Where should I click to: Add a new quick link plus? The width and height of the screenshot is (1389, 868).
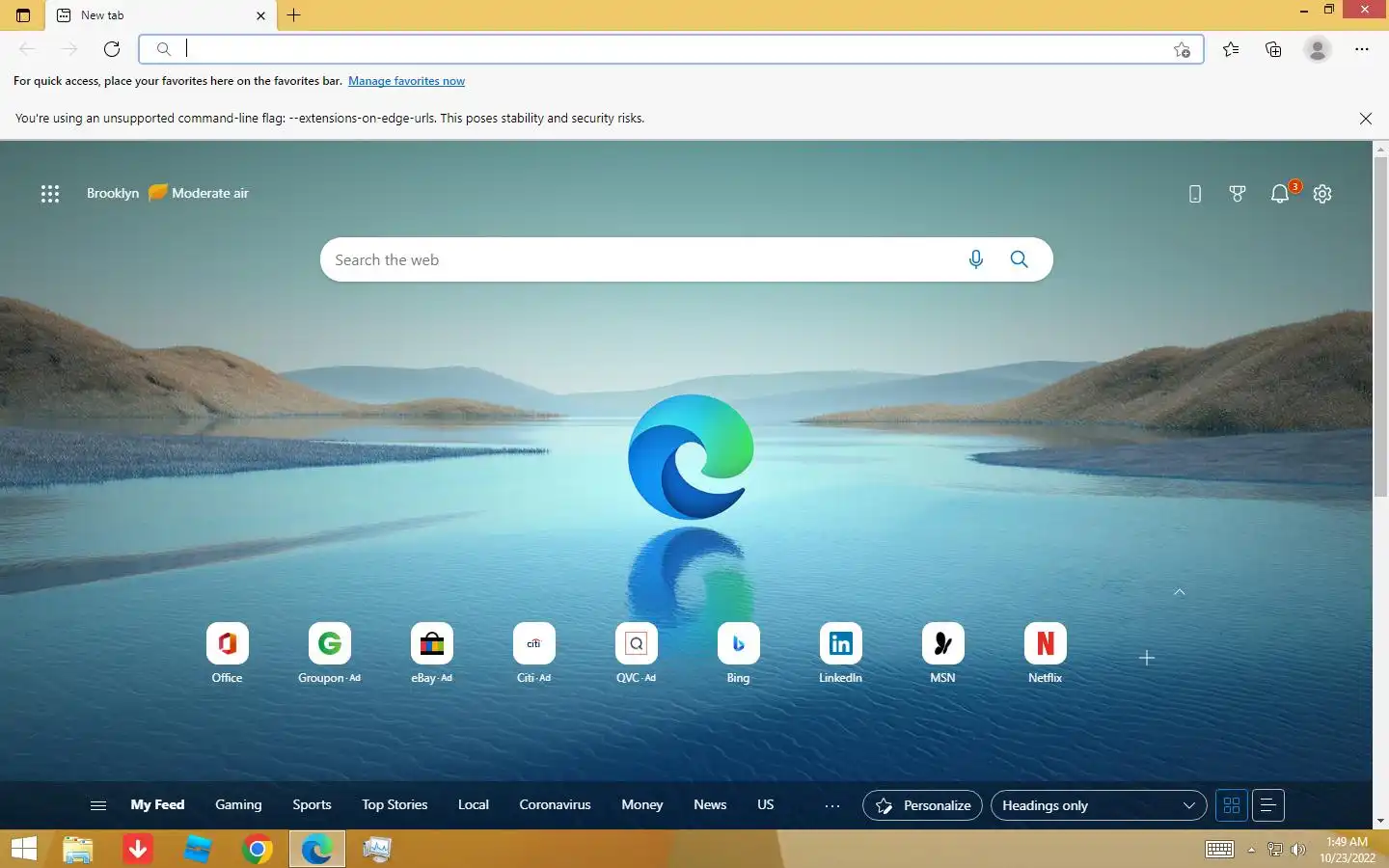(1147, 658)
